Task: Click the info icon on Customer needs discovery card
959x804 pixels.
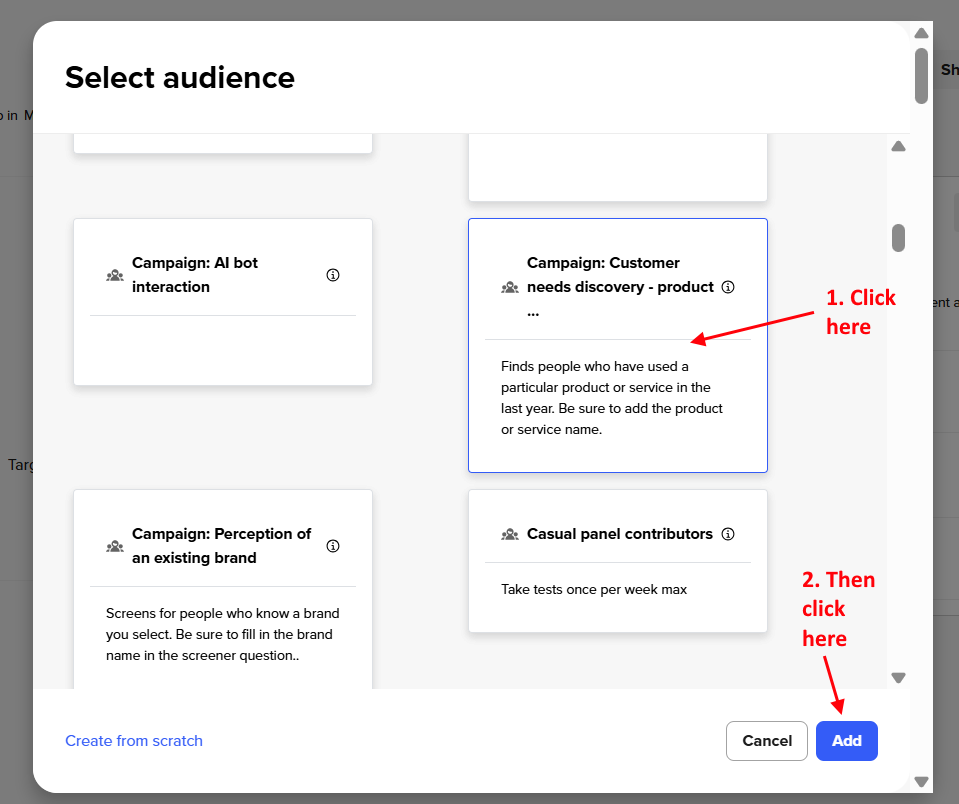Action: click(727, 285)
